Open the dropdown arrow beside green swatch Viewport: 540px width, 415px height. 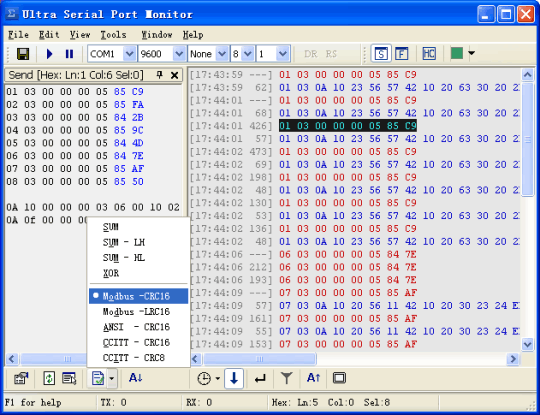(x=471, y=53)
